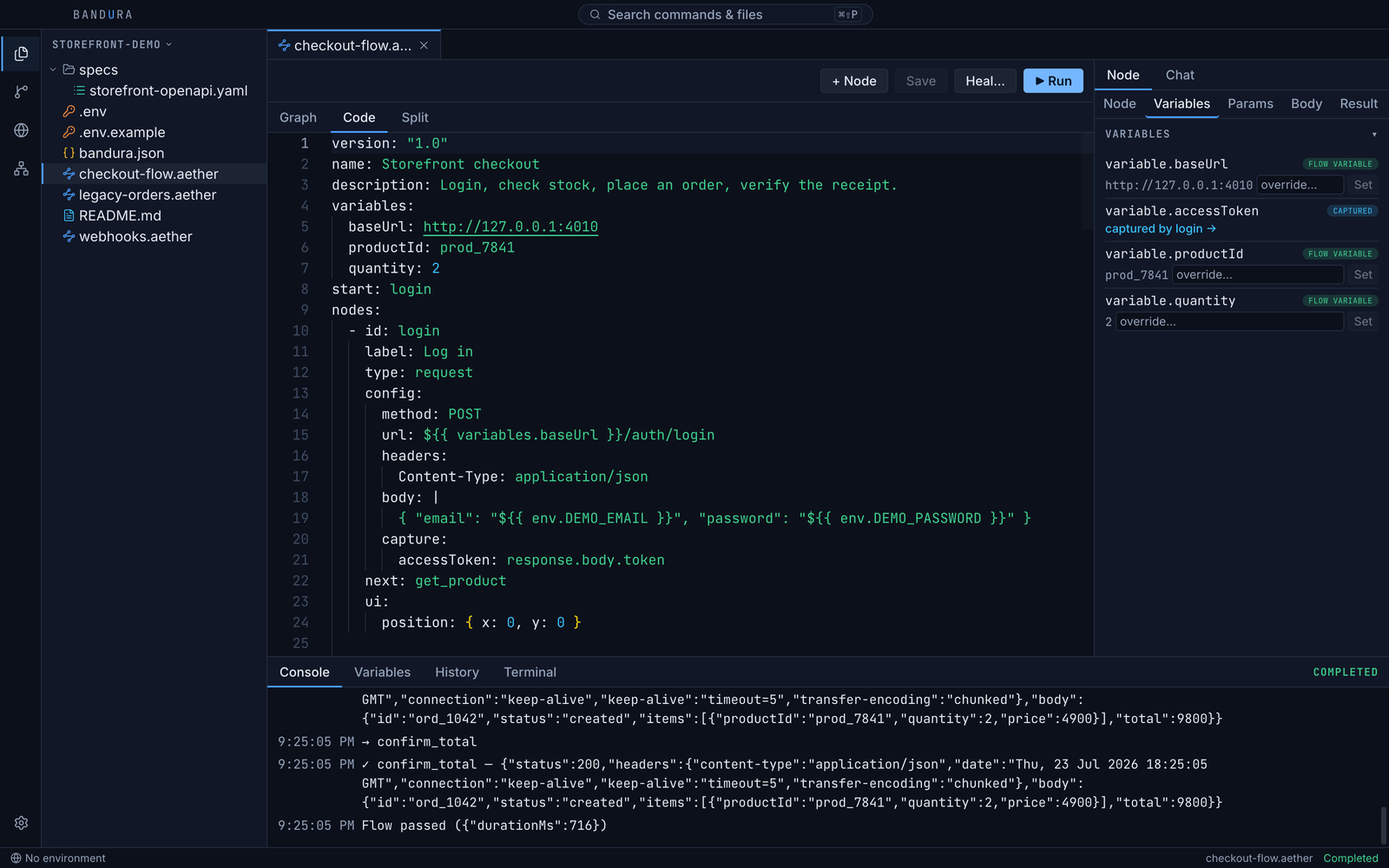Click the productId override input field
This screenshot has height=868, width=1389.
click(1258, 275)
